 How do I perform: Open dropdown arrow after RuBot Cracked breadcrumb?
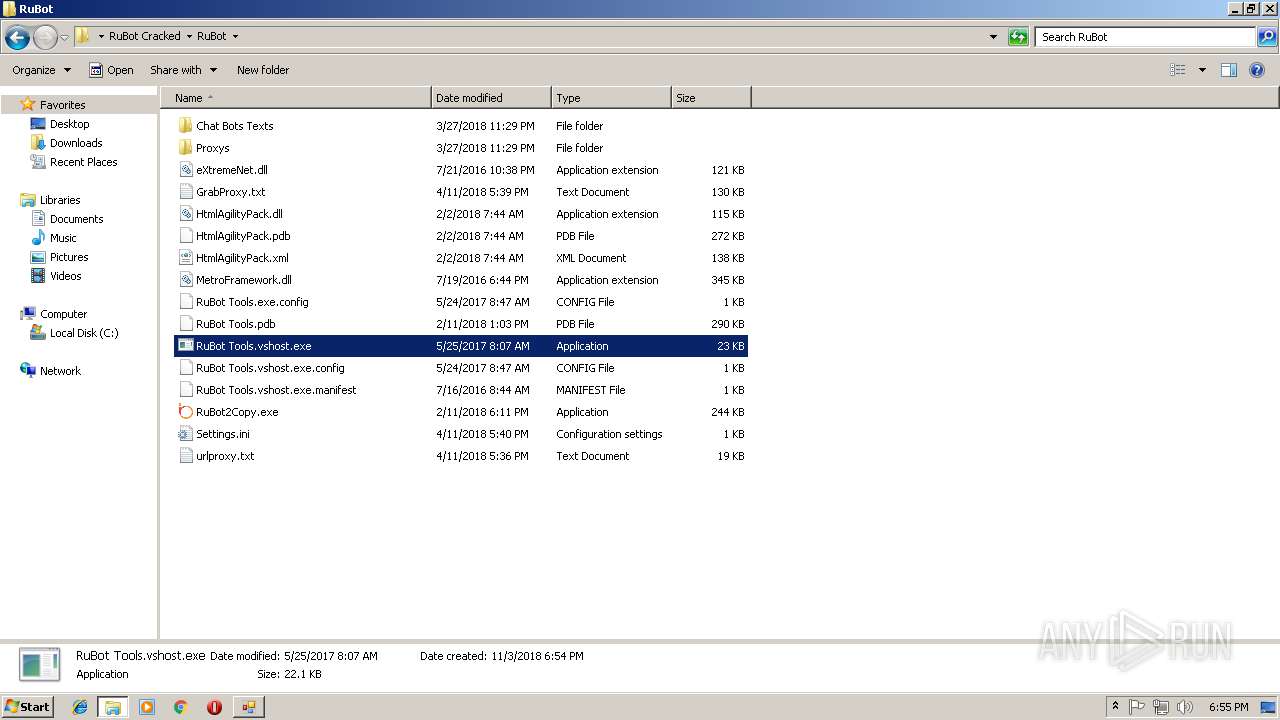point(188,36)
